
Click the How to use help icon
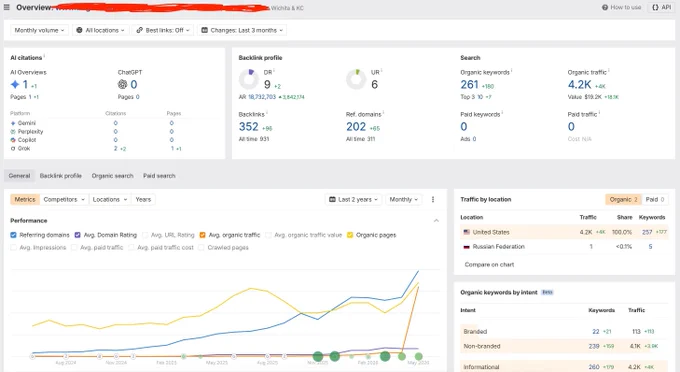[x=605, y=7]
